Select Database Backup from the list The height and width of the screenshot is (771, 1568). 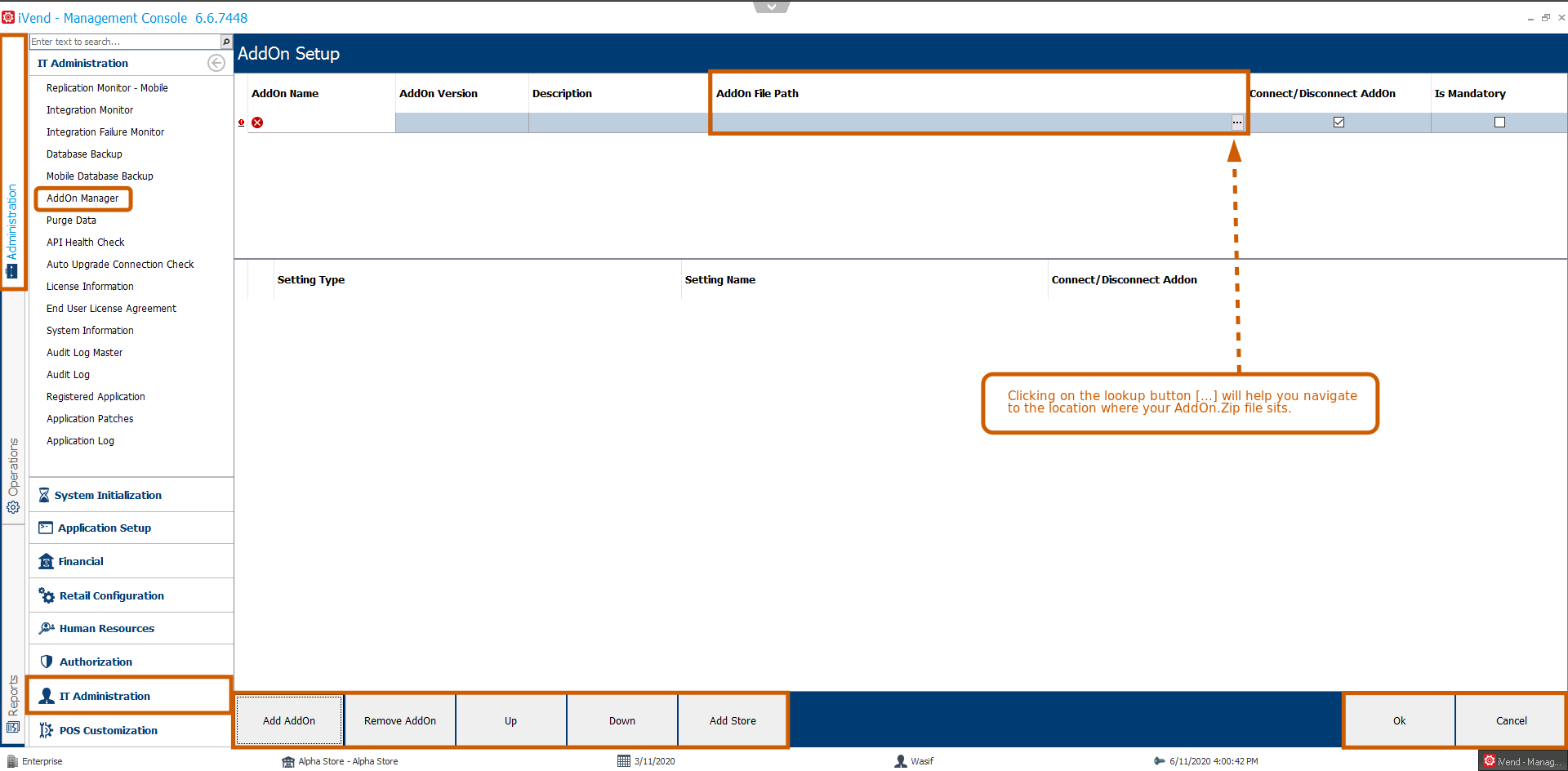tap(84, 154)
